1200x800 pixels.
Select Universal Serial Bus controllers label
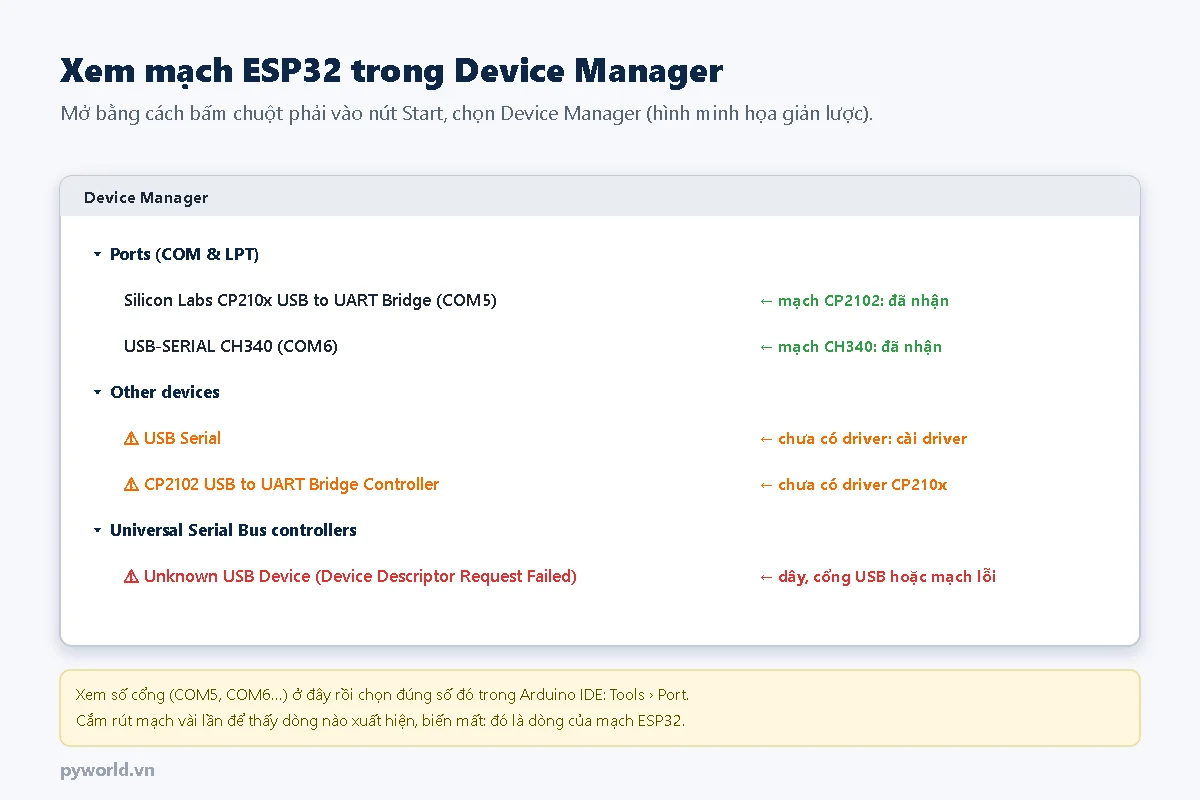pyautogui.click(x=233, y=530)
